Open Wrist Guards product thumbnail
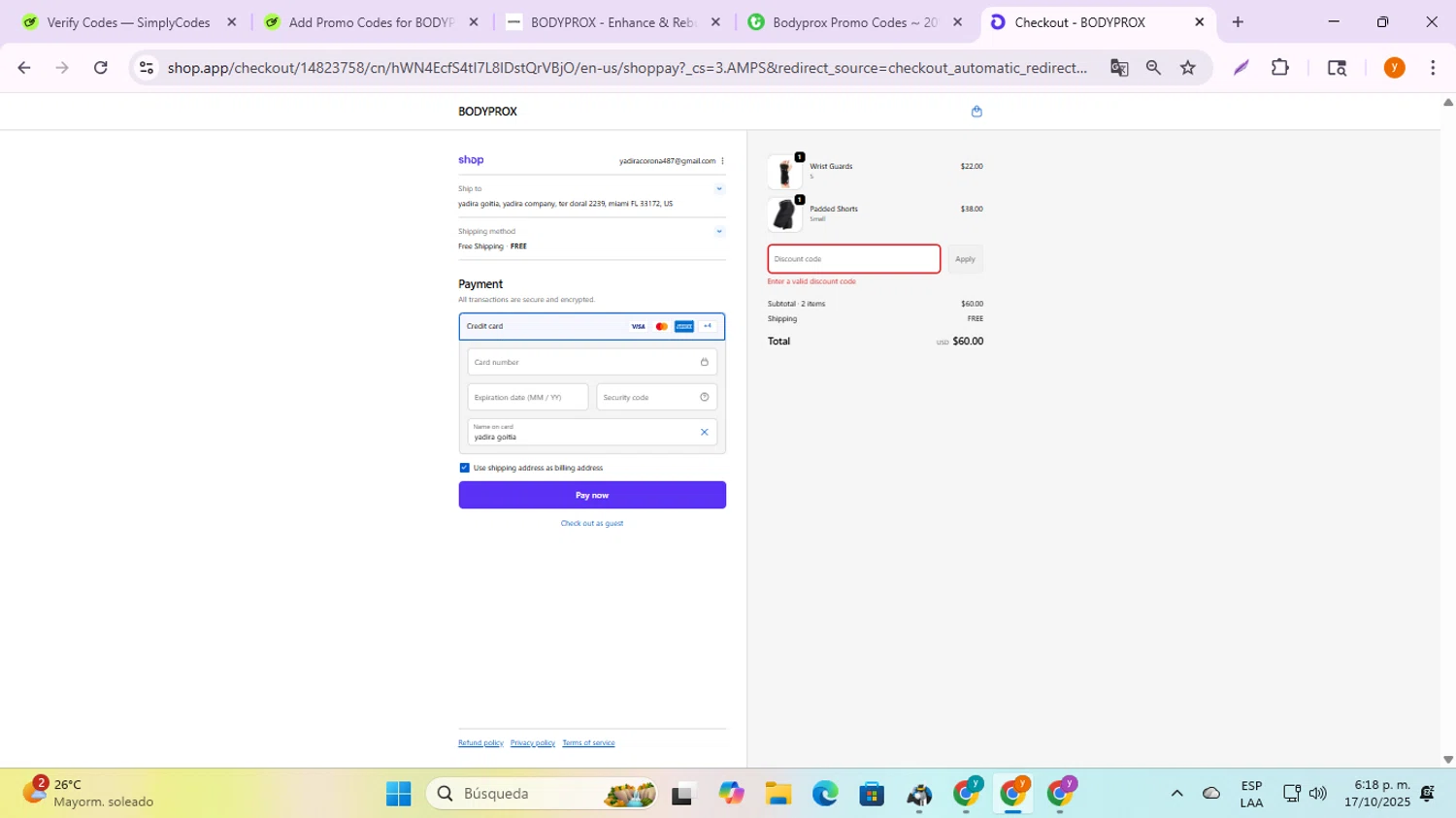The height and width of the screenshot is (818, 1456). coord(784,172)
